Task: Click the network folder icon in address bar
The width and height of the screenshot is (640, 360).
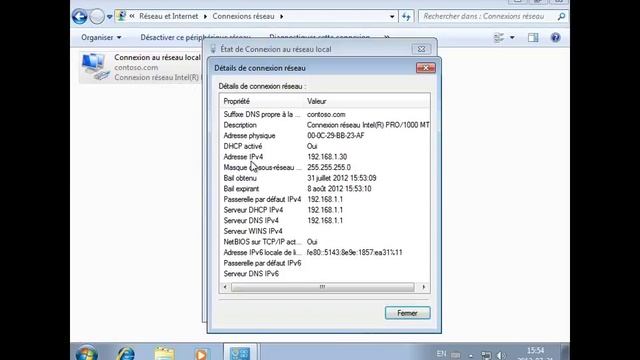Action: coord(121,16)
